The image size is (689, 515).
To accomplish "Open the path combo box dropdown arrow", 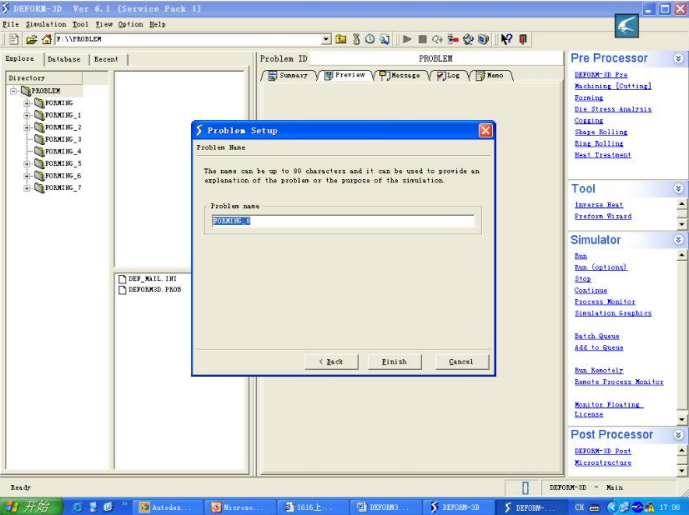I will coord(326,40).
